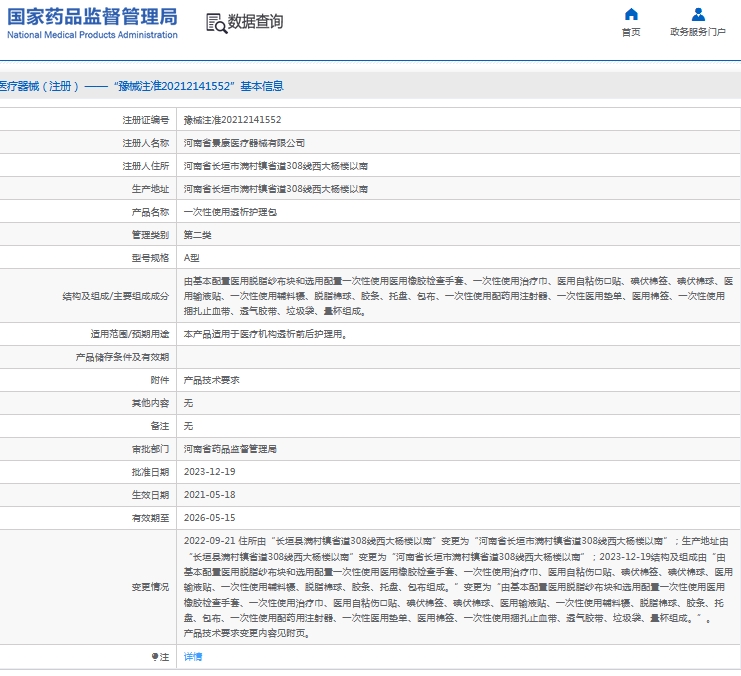
Task: Click the 数据查询 heading text
Action: point(255,21)
